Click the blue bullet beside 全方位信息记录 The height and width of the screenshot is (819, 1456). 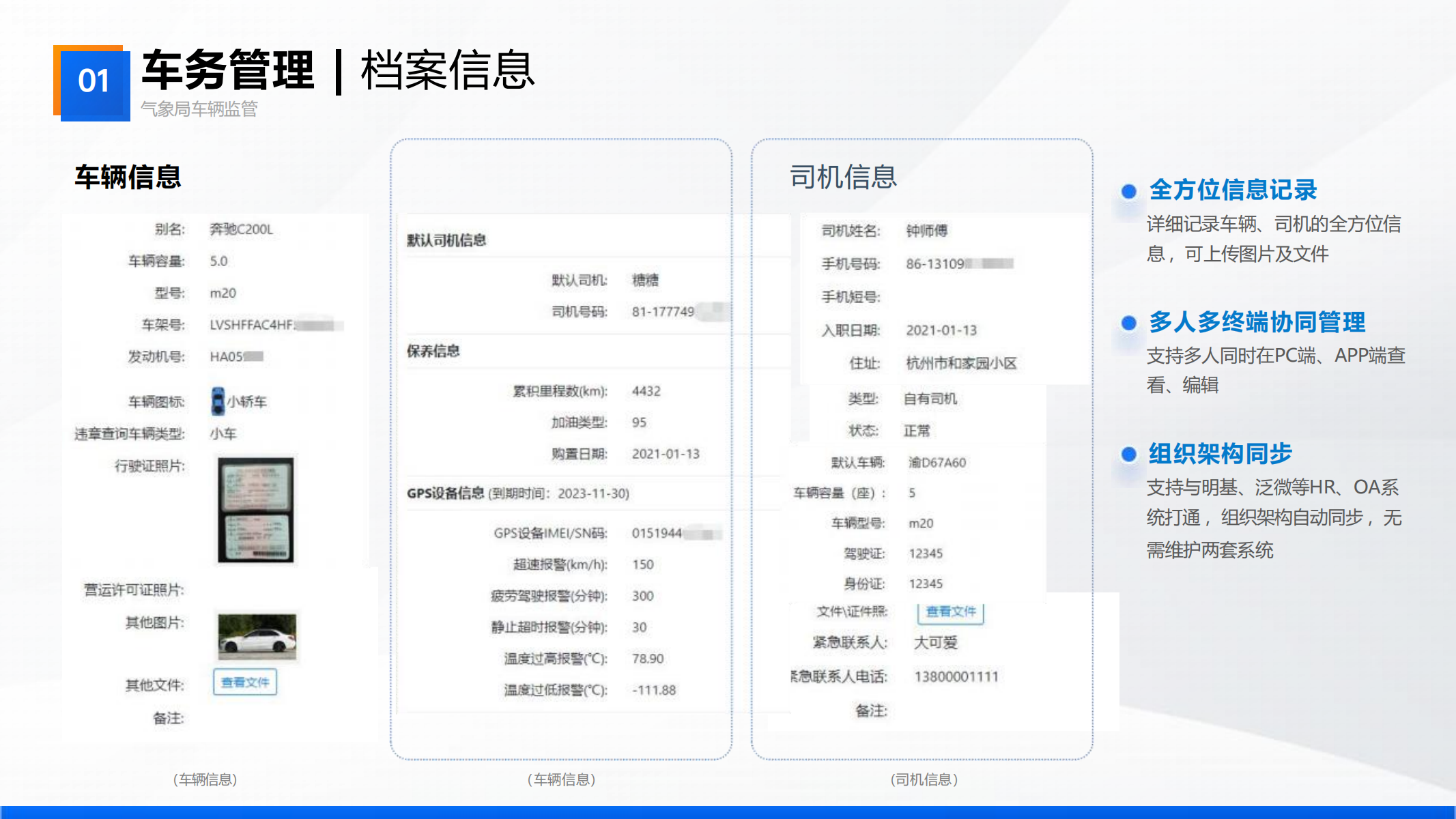pos(1129,191)
